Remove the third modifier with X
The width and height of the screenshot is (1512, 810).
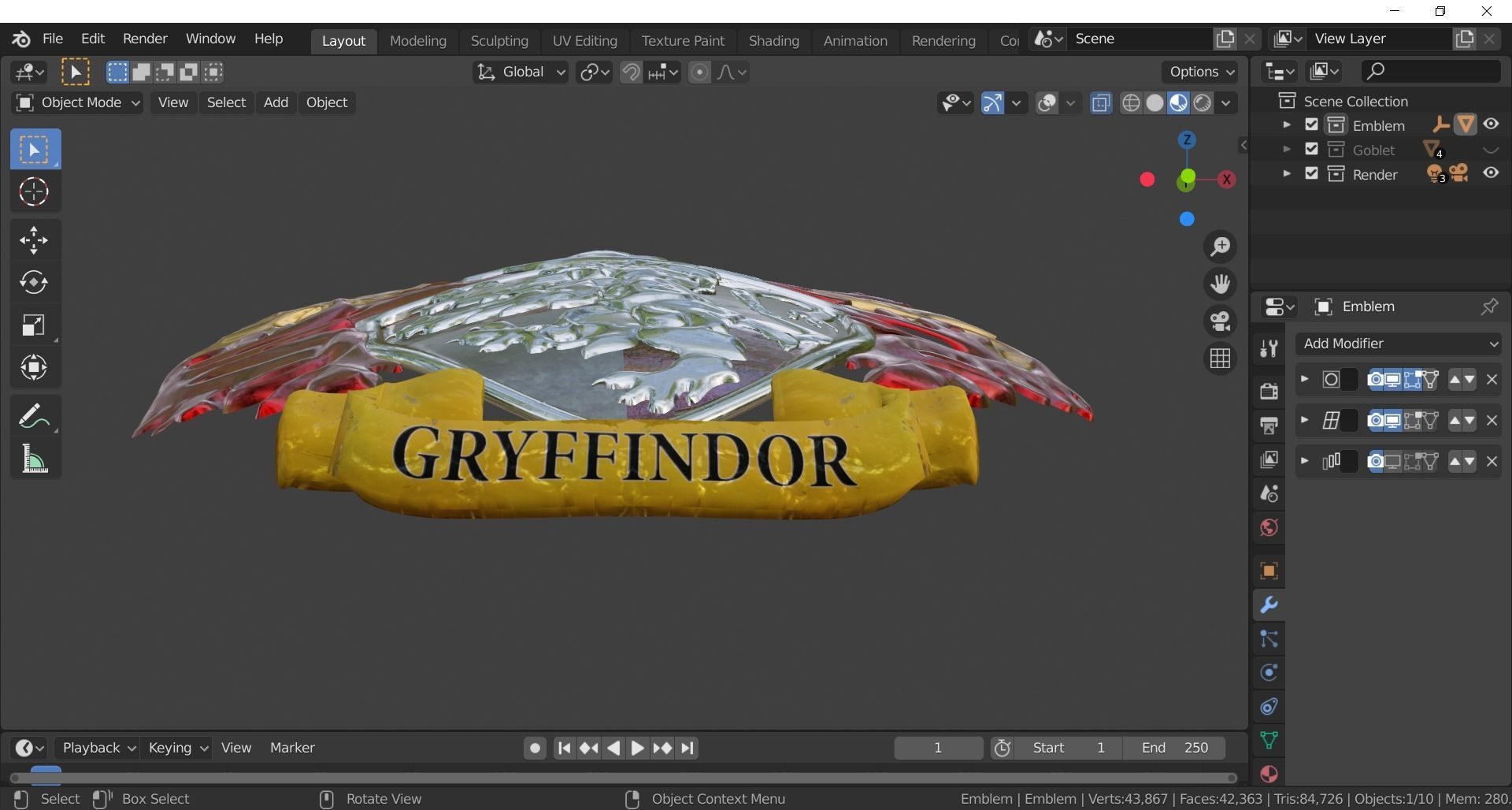tap(1492, 462)
